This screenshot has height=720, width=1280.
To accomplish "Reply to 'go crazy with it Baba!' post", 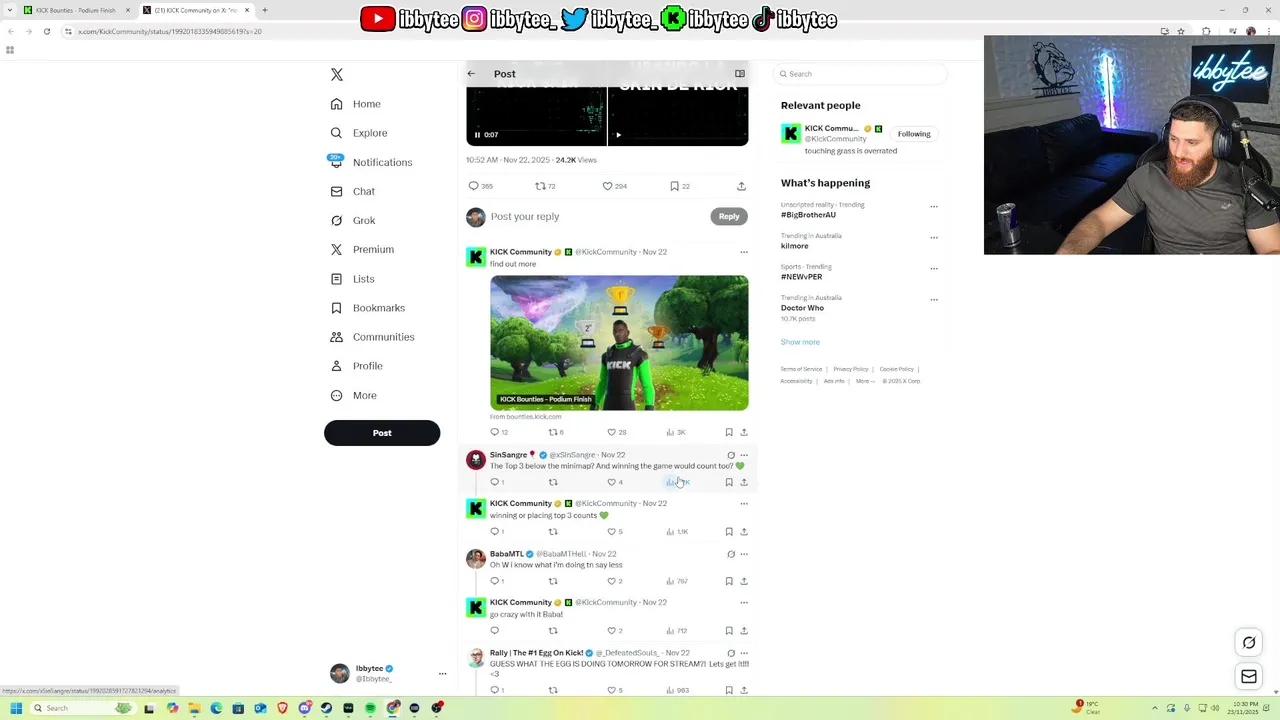I will pyautogui.click(x=495, y=631).
